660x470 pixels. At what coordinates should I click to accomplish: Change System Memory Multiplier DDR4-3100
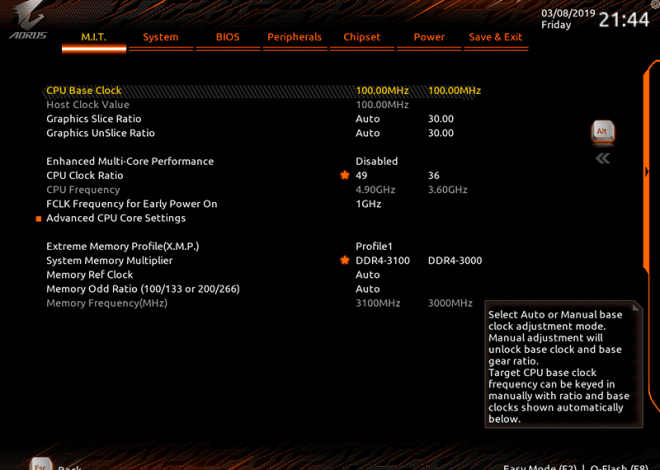coord(383,260)
